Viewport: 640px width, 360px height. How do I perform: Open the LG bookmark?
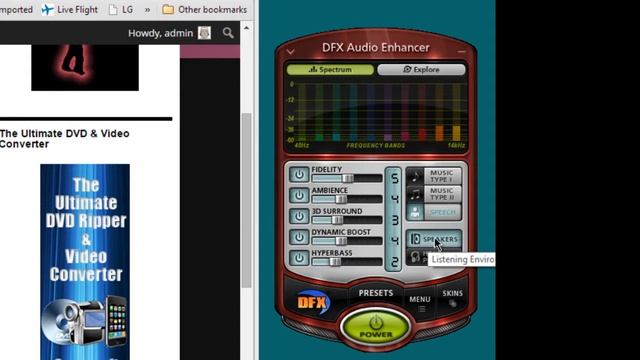coord(121,9)
